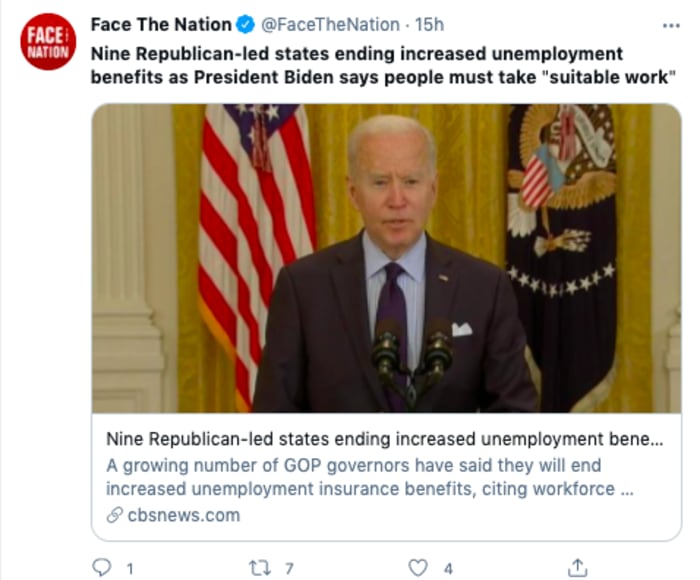Click the chain link icon beside cbsnews.com
This screenshot has height=580, width=700.
(x=114, y=515)
